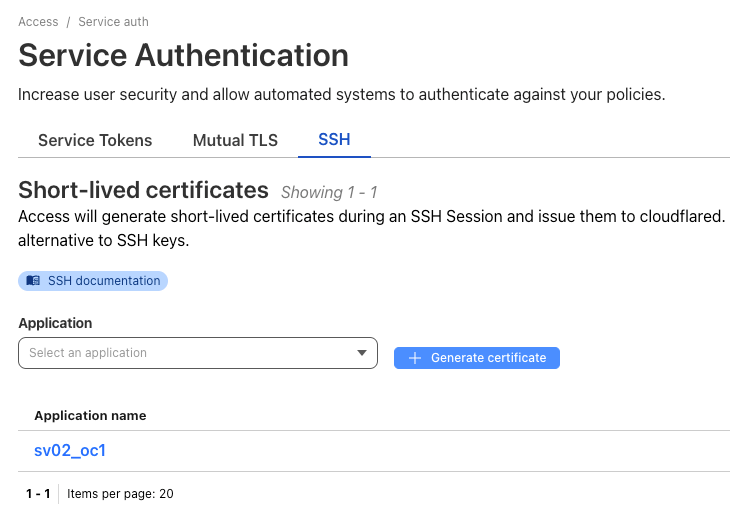Click the Application name column header
The image size is (730, 527).
pos(90,415)
